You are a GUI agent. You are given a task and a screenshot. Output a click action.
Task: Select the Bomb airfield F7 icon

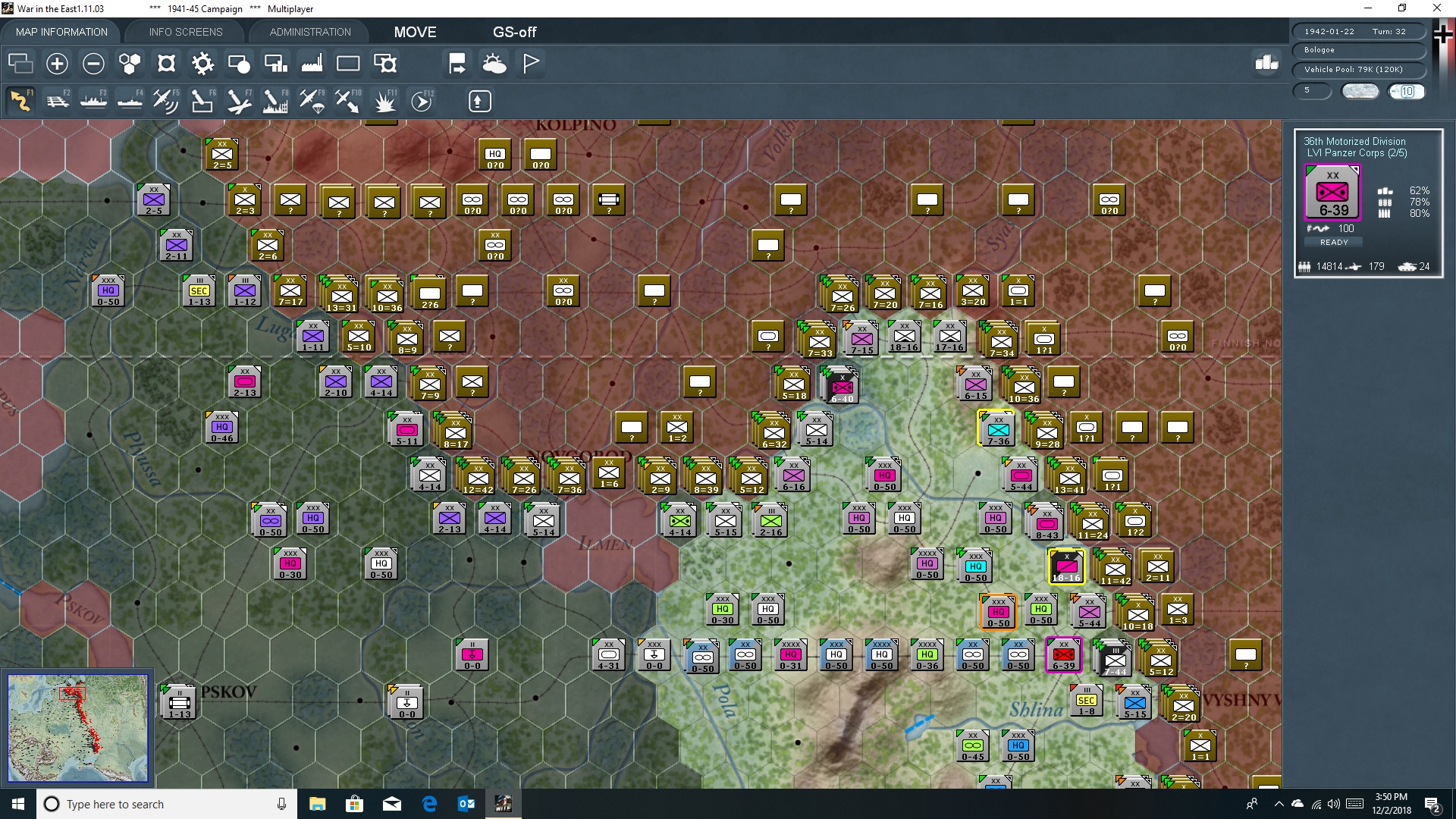click(239, 101)
